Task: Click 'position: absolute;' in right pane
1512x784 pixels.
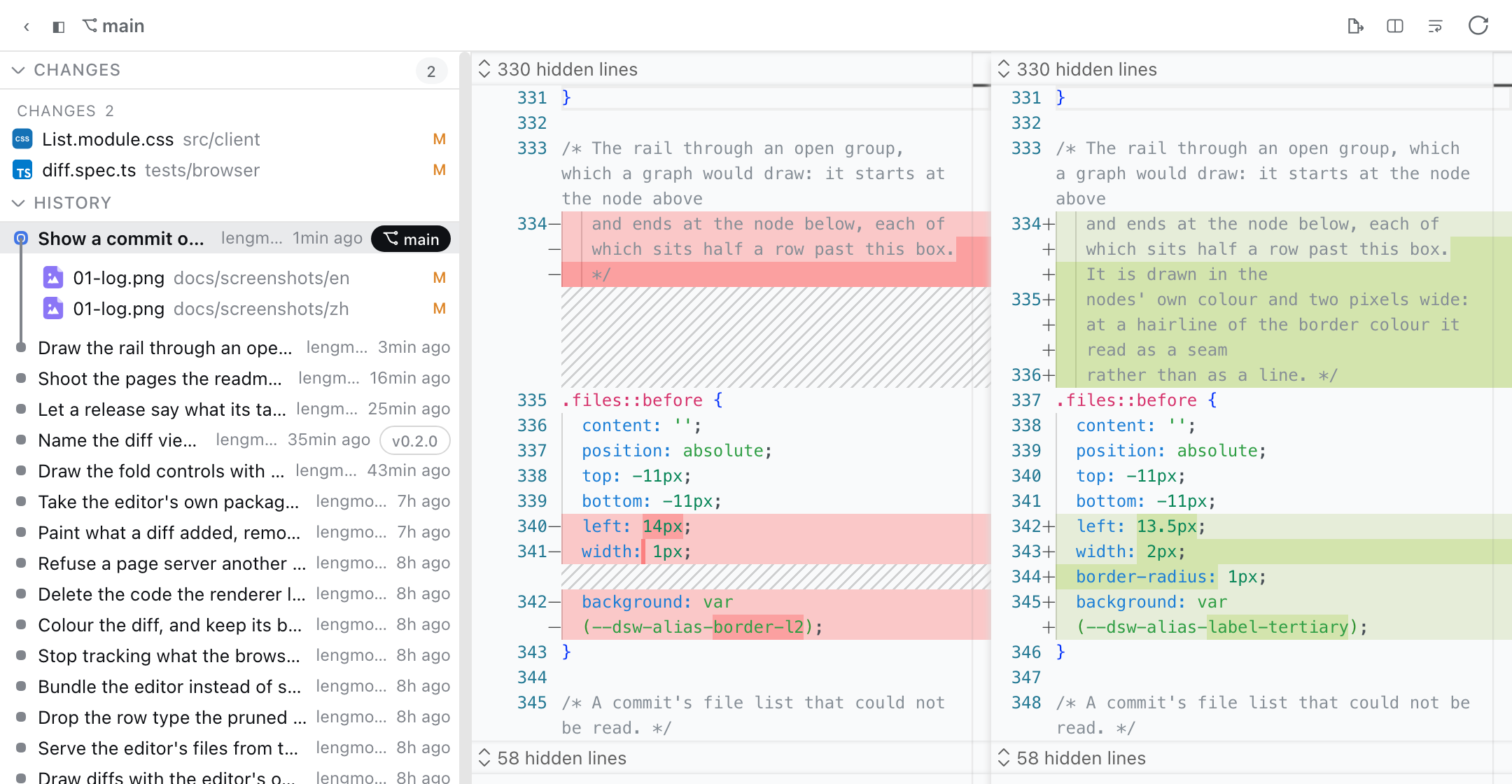Action: click(1171, 451)
